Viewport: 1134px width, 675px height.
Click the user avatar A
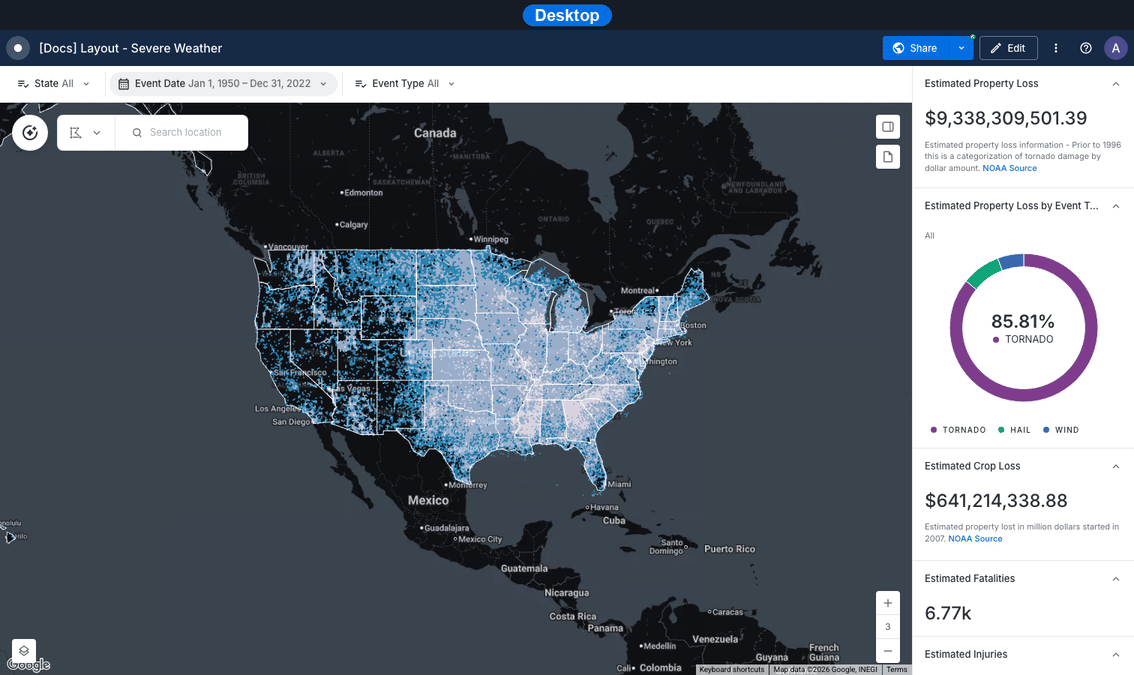coord(1115,48)
